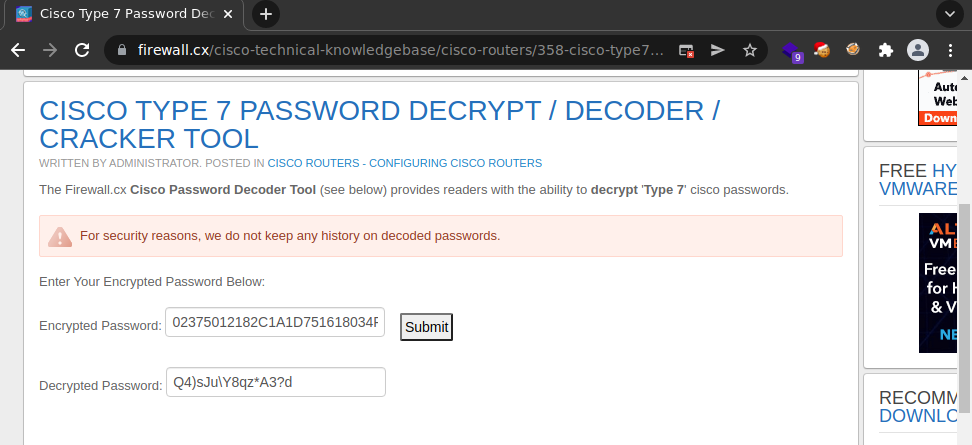Click the blocked pop-up icon in address bar
Viewport: 972px width, 445px height.
click(x=686, y=50)
